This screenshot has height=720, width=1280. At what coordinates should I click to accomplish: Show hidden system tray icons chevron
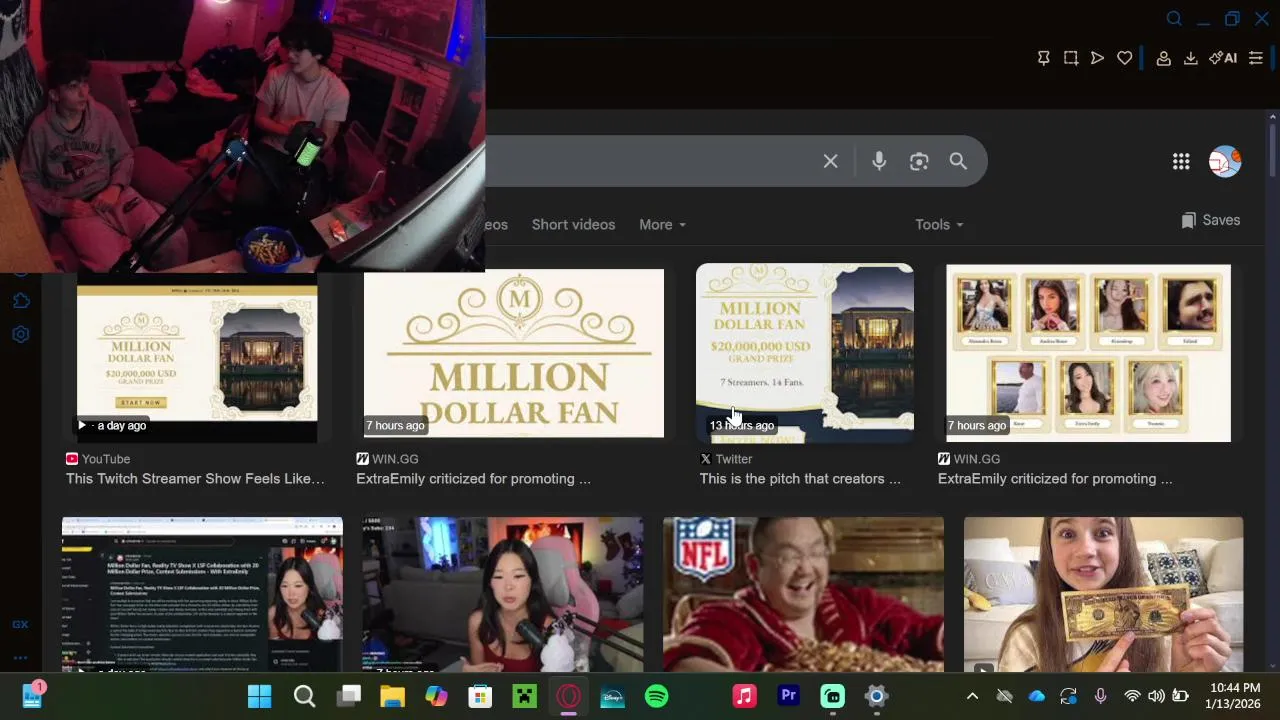tap(972, 696)
